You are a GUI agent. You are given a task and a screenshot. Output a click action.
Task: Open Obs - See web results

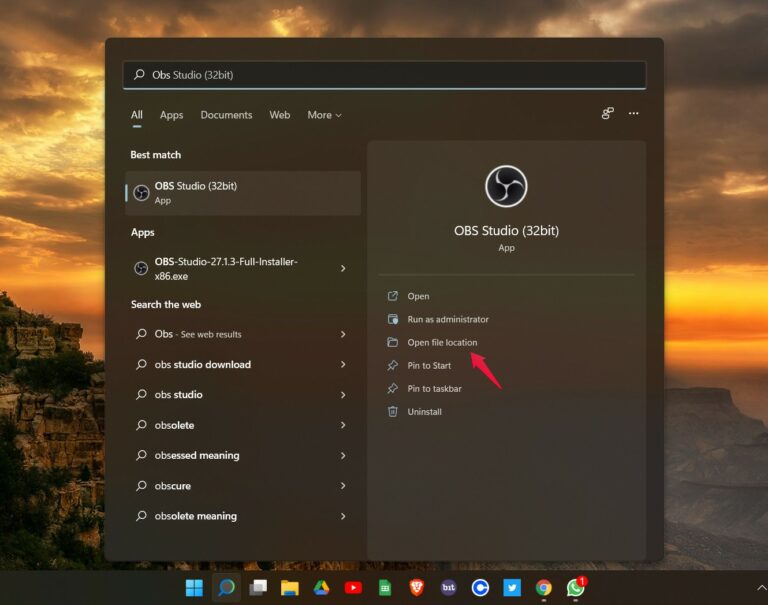[x=198, y=334]
